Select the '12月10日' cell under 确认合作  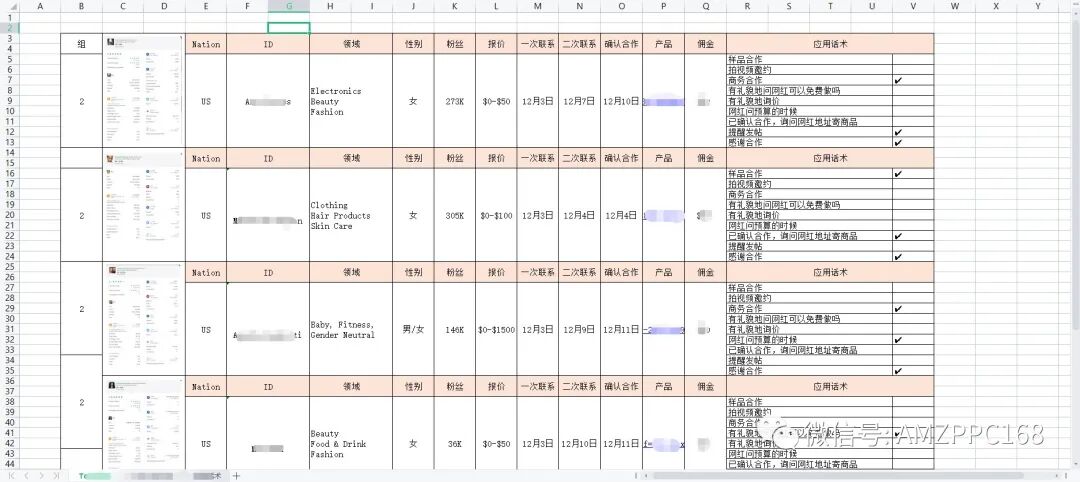(621, 101)
